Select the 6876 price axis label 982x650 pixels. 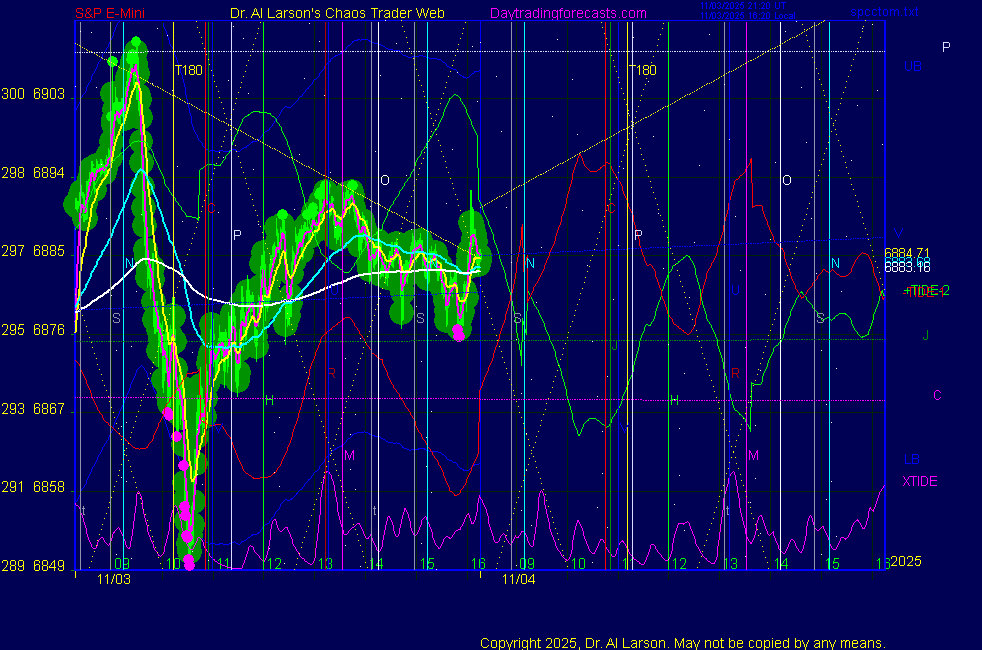[50, 330]
